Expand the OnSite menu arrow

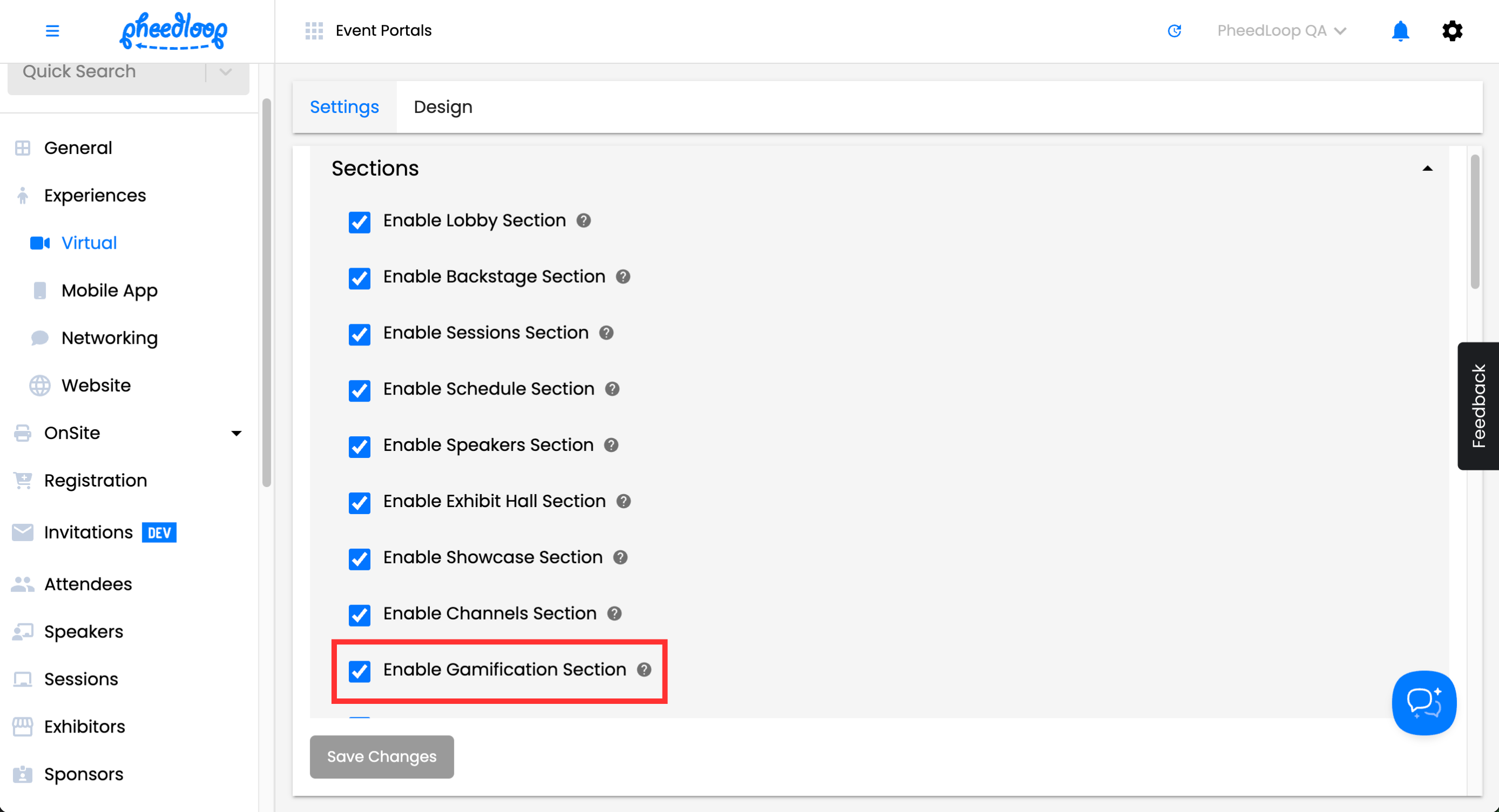(236, 432)
